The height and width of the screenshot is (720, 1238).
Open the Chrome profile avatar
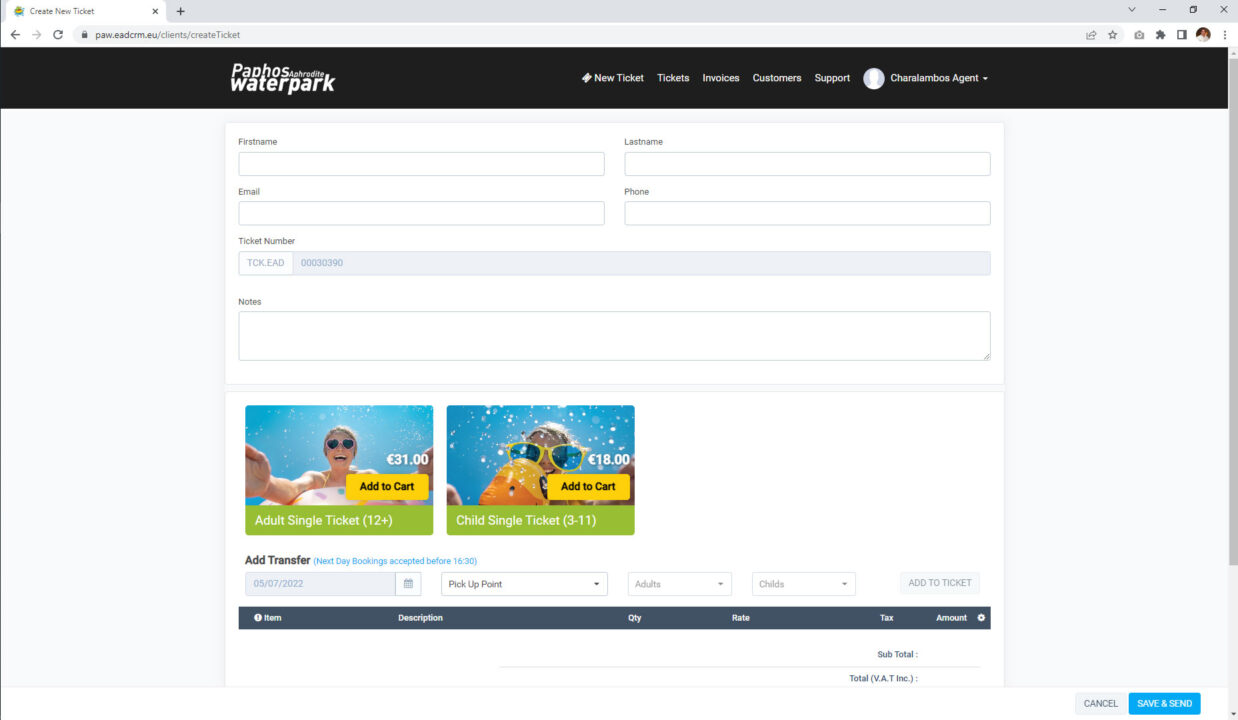[x=1203, y=34]
